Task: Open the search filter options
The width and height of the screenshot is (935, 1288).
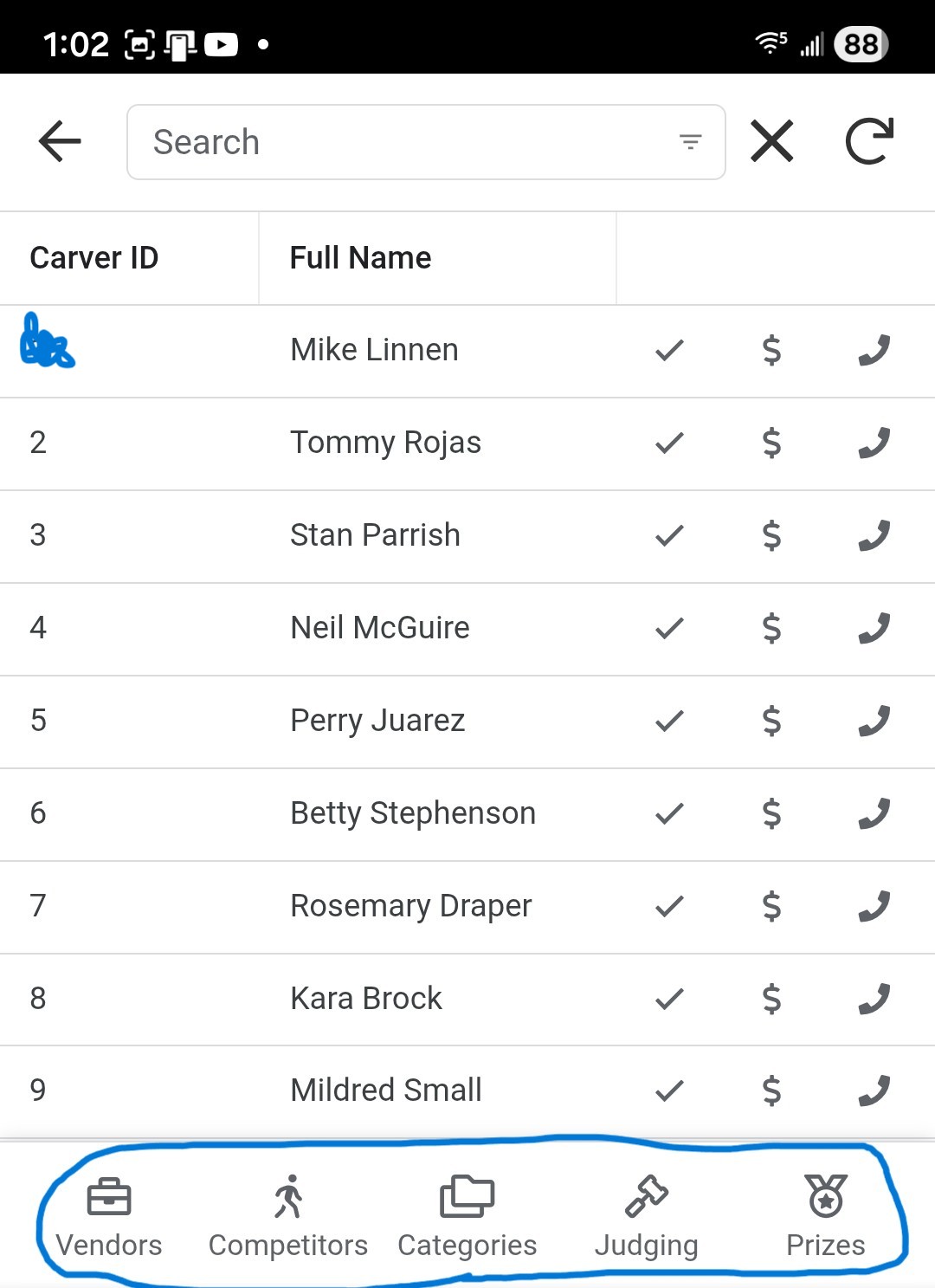Action: [x=690, y=142]
